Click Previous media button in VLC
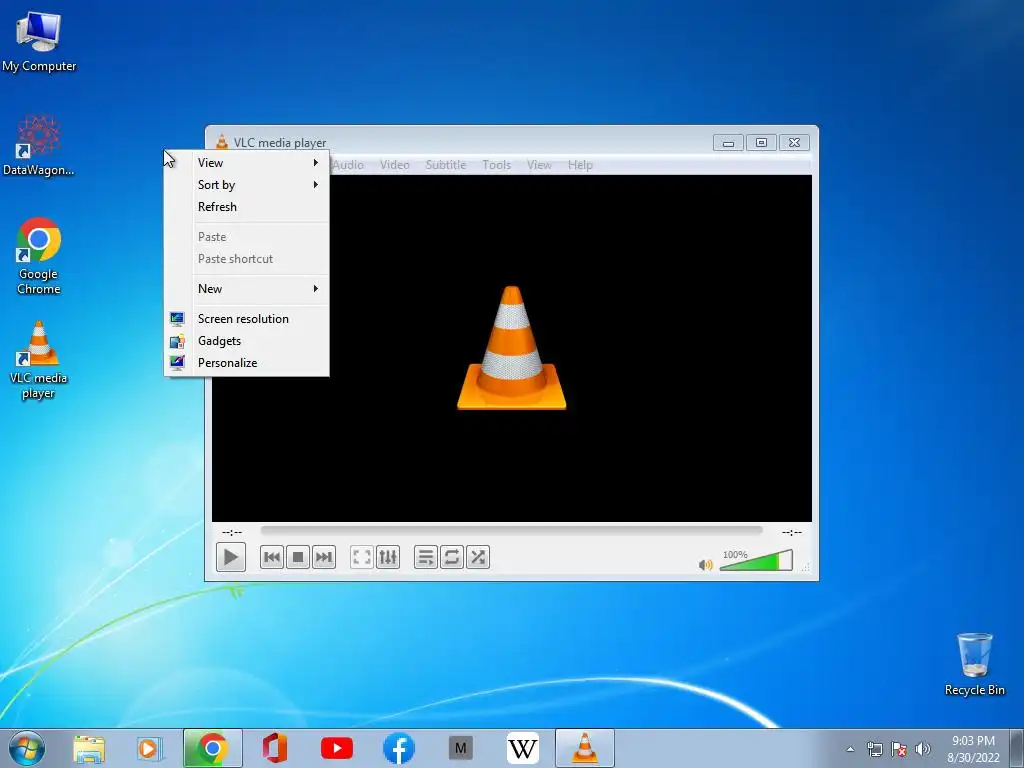 272,557
